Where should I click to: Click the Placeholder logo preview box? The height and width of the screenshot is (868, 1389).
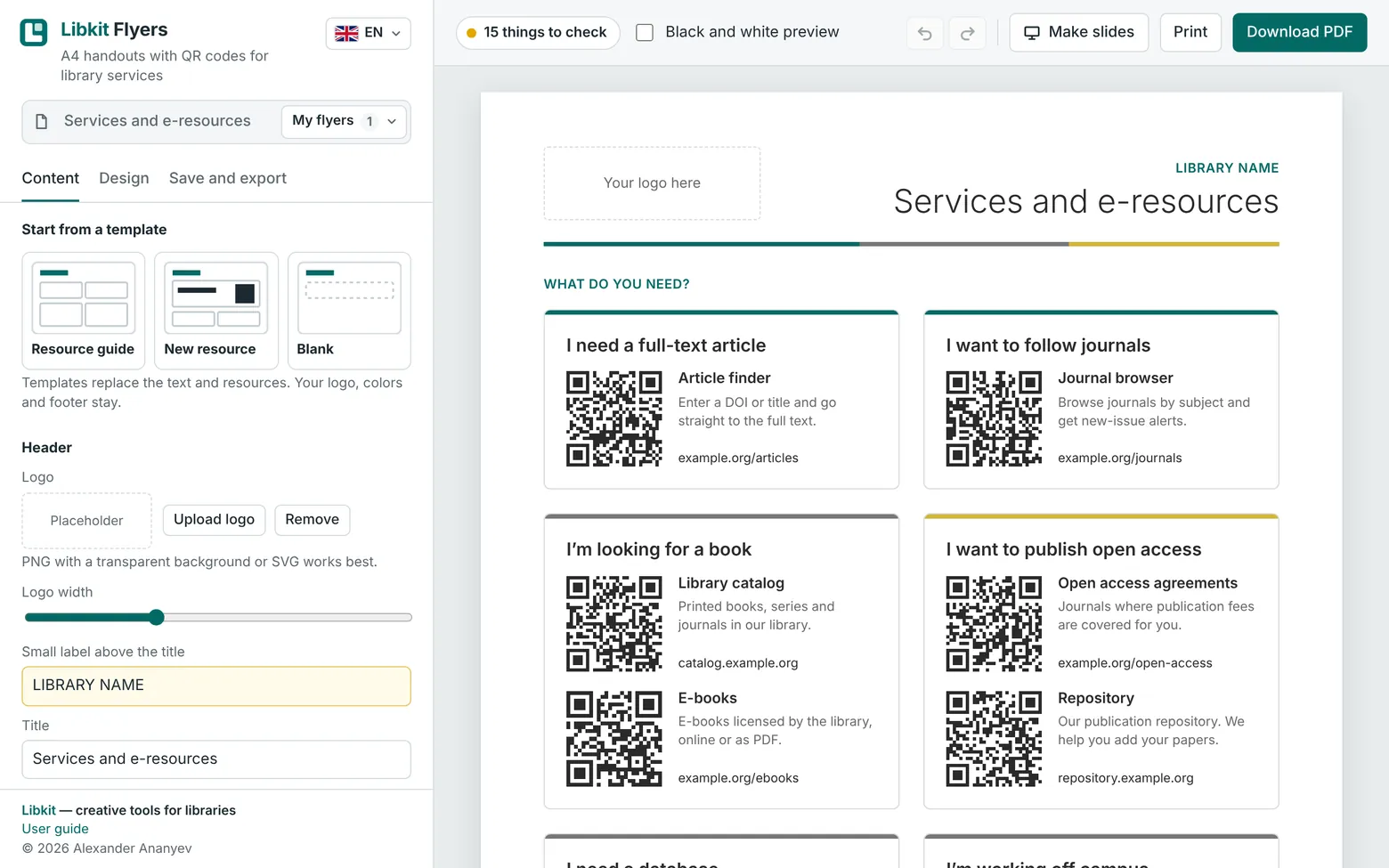pyautogui.click(x=86, y=521)
